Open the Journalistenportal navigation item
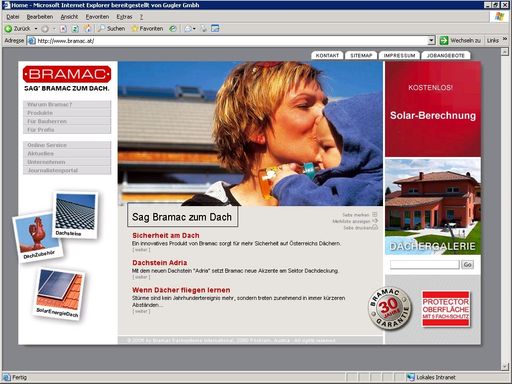Viewport: 512px width, 384px height. [67, 170]
